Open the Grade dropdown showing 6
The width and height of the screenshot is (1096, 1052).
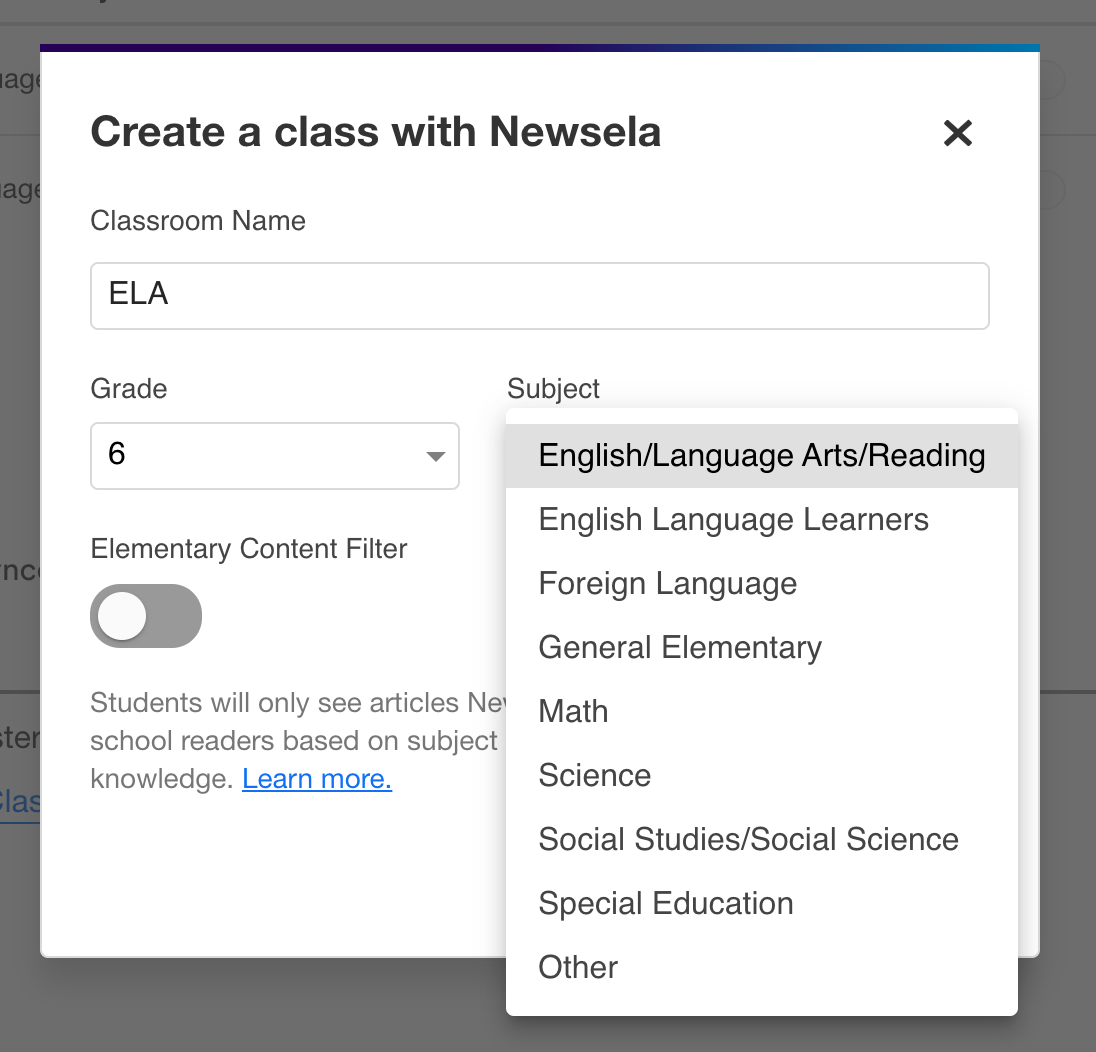[x=260, y=456]
